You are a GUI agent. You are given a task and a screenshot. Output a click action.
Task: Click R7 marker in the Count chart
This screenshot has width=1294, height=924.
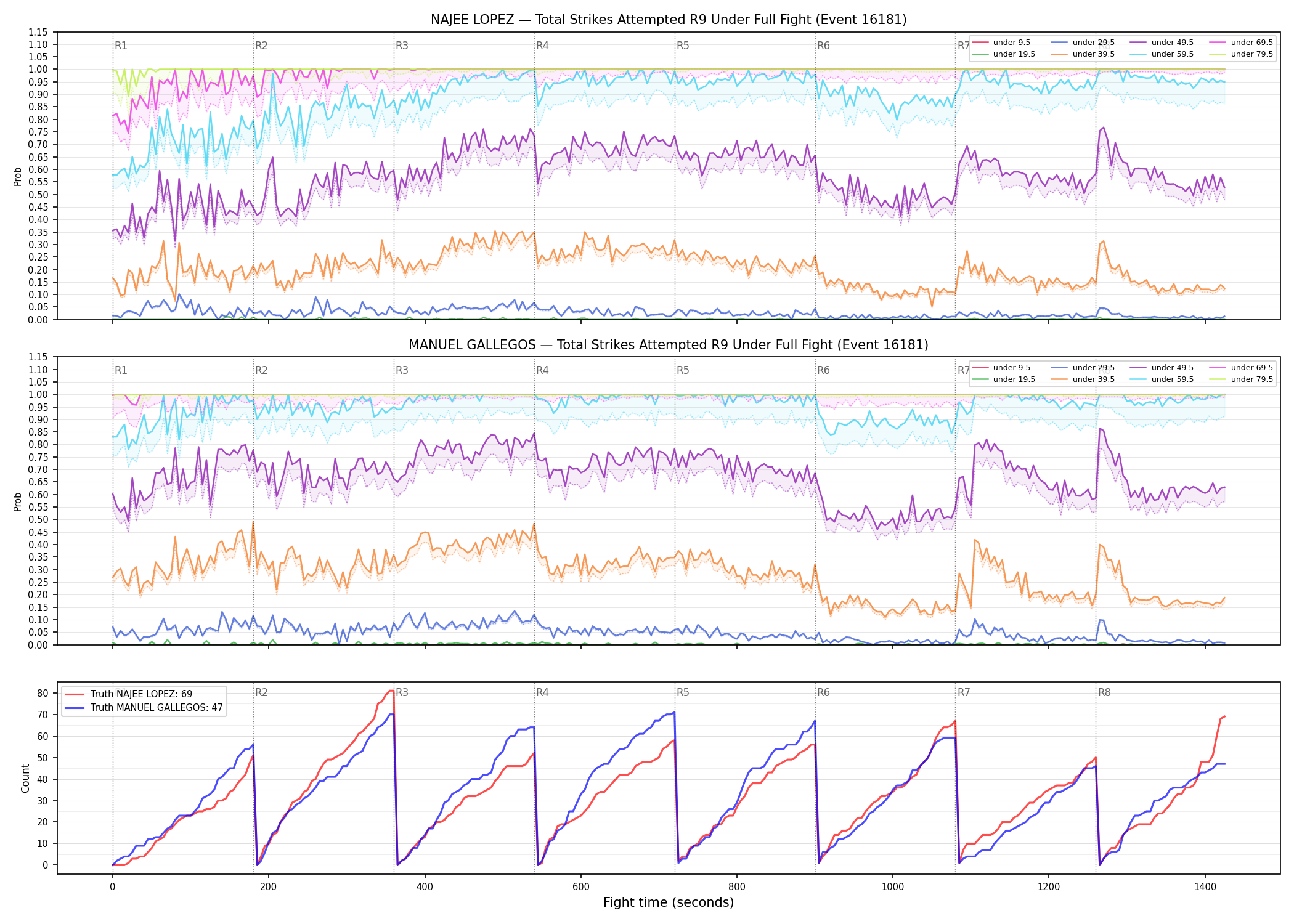[964, 692]
